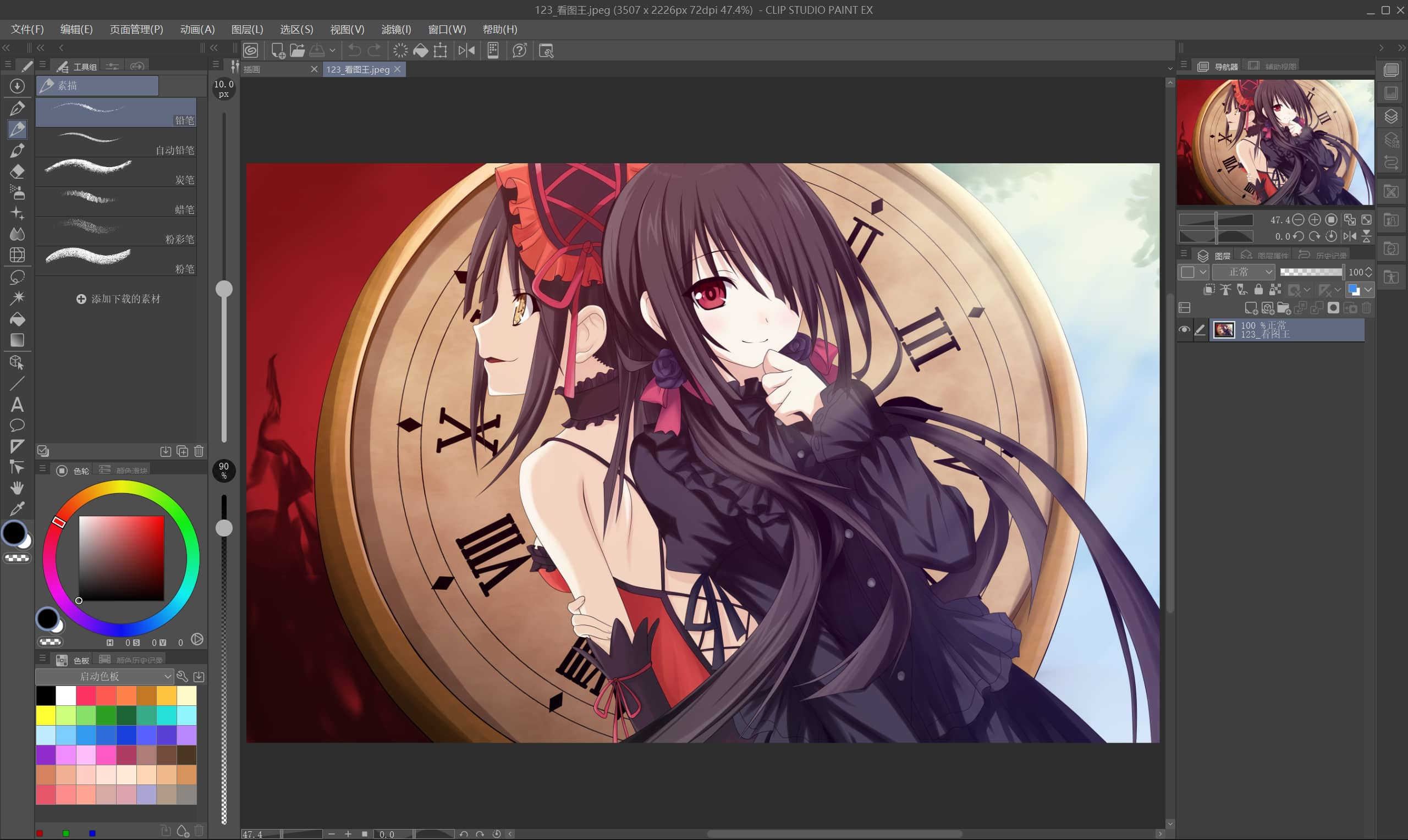This screenshot has width=1408, height=840.
Task: Toggle the set as reference layer icon
Action: click(x=1225, y=290)
